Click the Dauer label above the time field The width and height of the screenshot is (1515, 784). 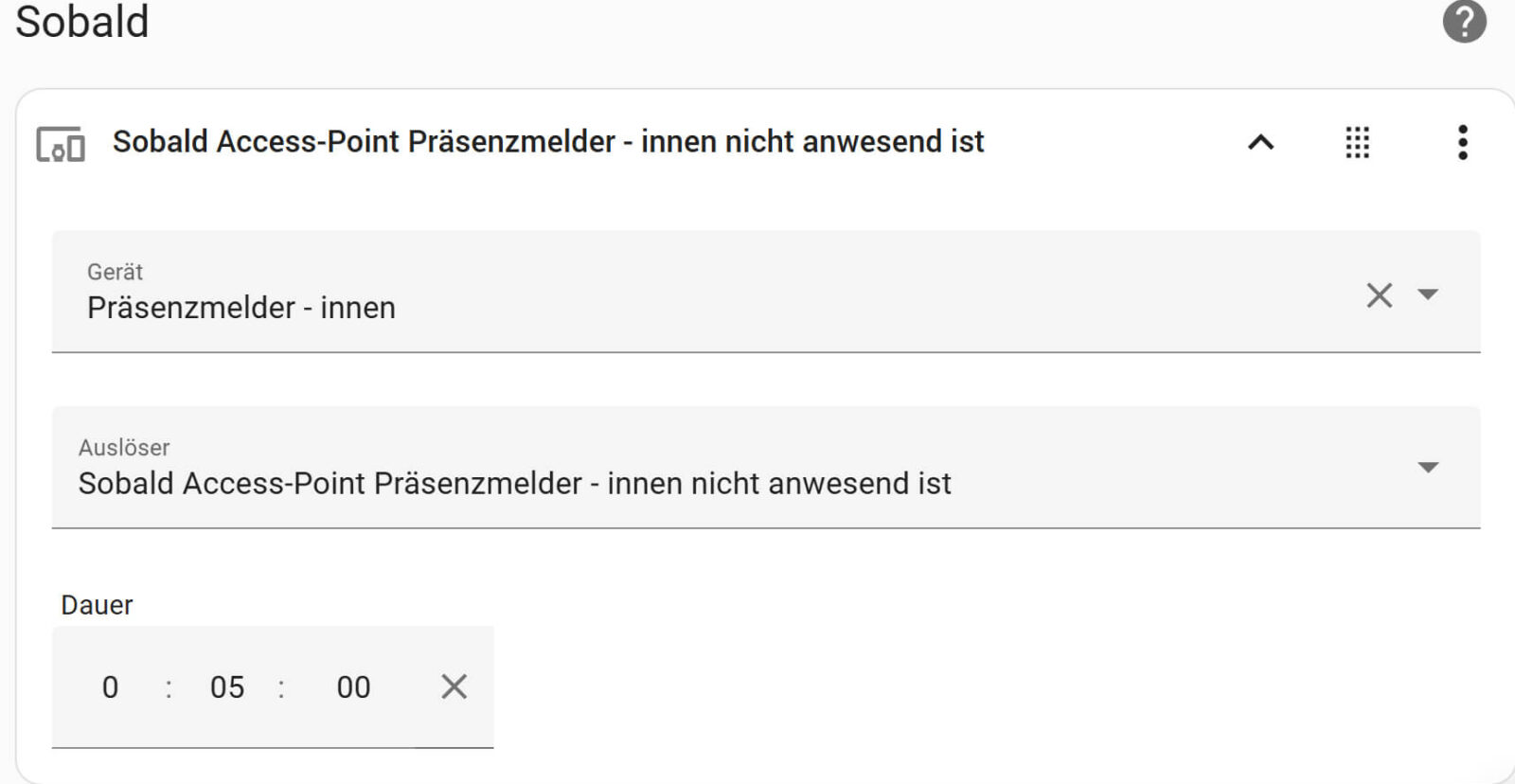click(96, 605)
